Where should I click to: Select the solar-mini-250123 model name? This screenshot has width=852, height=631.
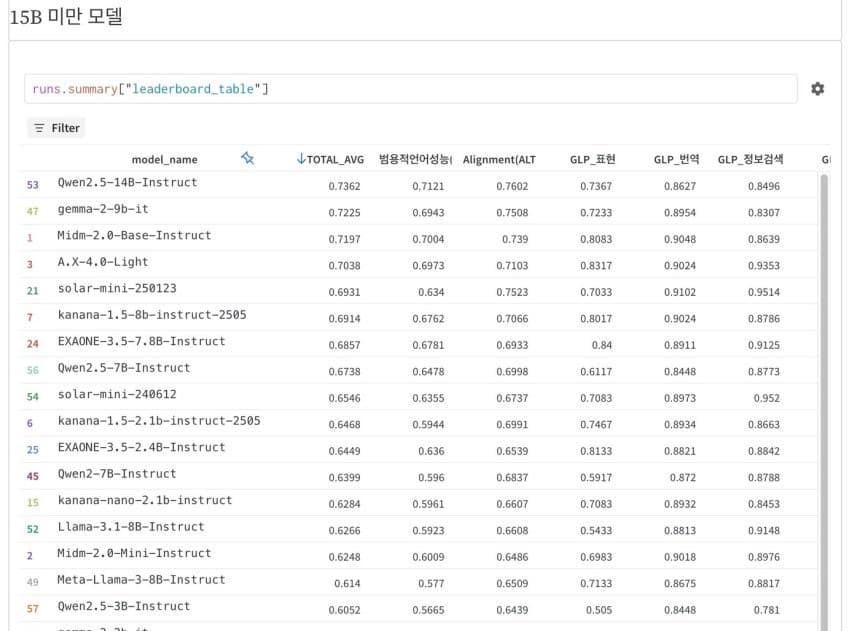117,289
